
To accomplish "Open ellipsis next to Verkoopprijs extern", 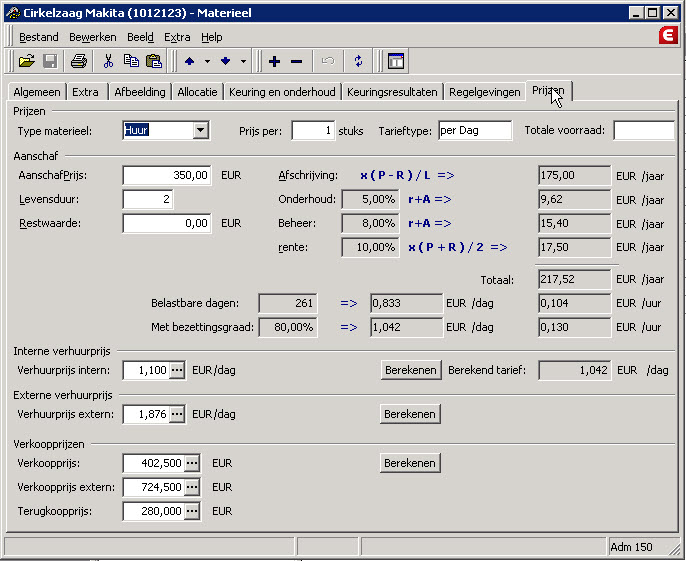I will [192, 487].
